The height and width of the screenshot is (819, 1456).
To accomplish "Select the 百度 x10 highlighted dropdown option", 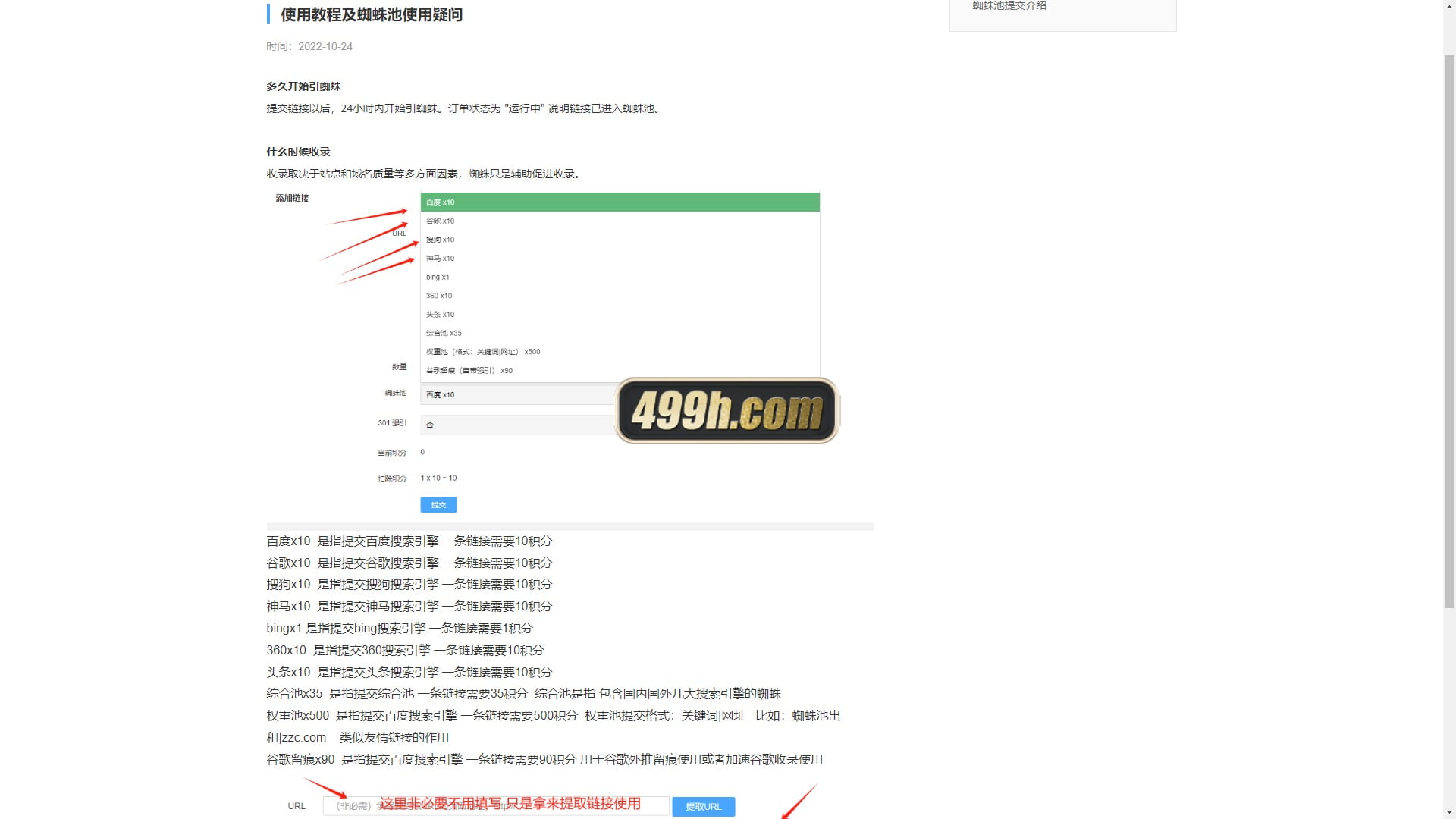I will pyautogui.click(x=620, y=202).
